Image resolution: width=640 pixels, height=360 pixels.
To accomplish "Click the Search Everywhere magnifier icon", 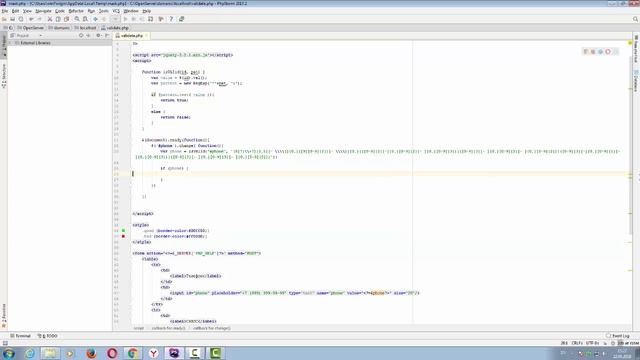I will [x=635, y=19].
